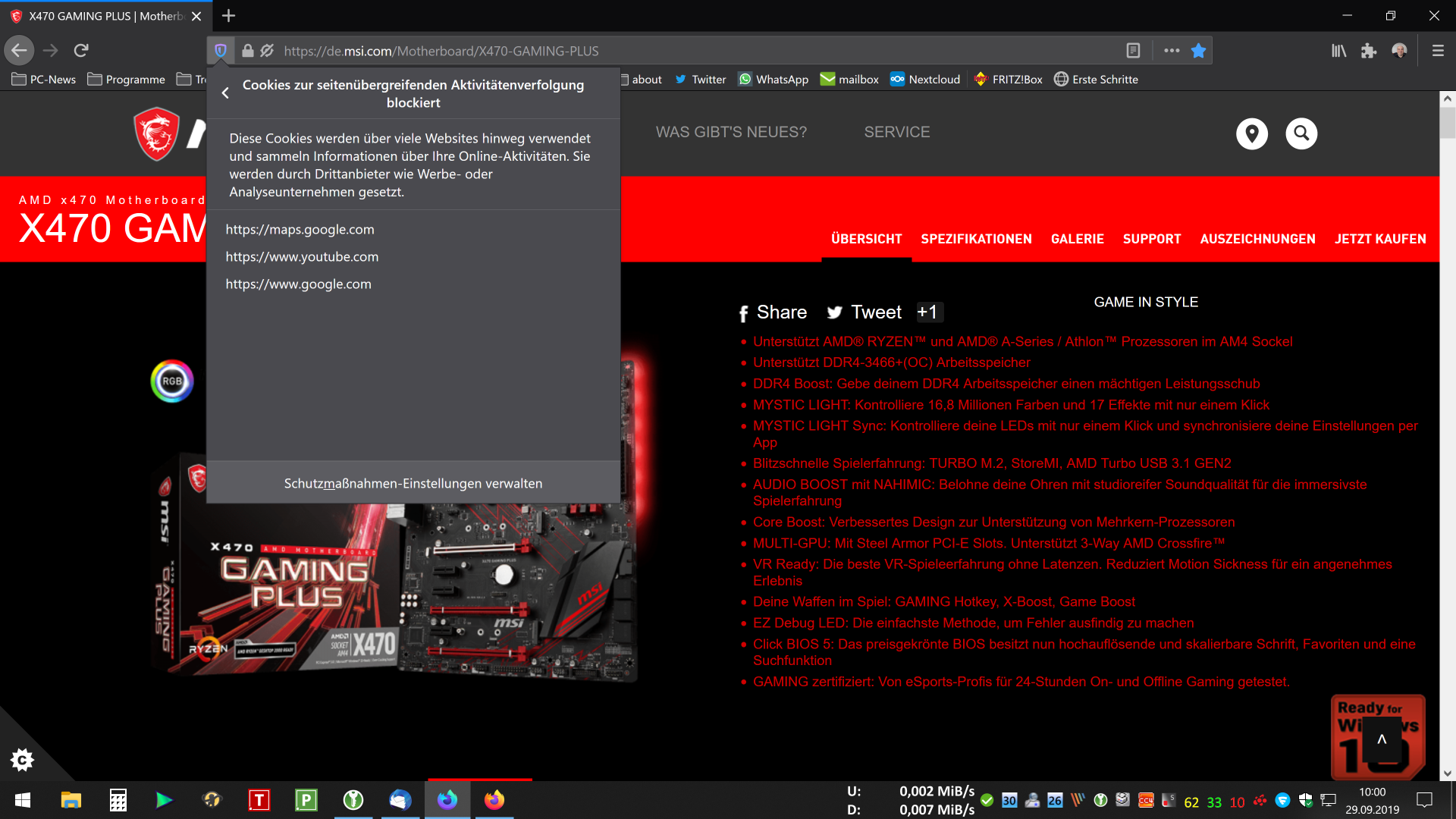Open the Windows Start menu

click(x=23, y=800)
